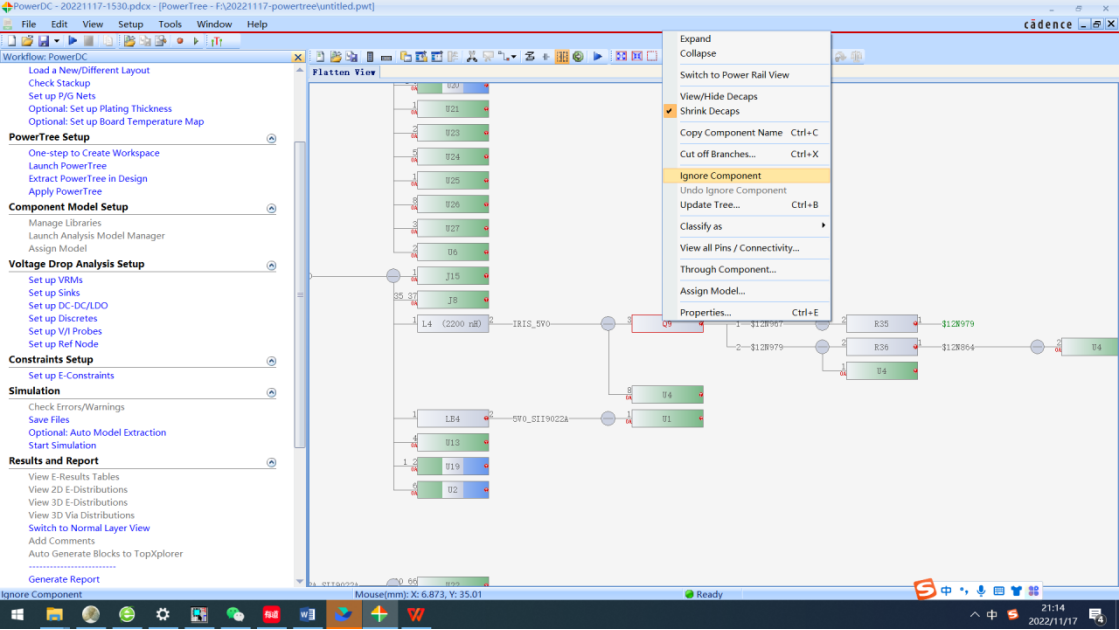Image resolution: width=1119 pixels, height=630 pixels.
Task: Click the blue Run arrow in main toolbar
Action: tap(72, 41)
